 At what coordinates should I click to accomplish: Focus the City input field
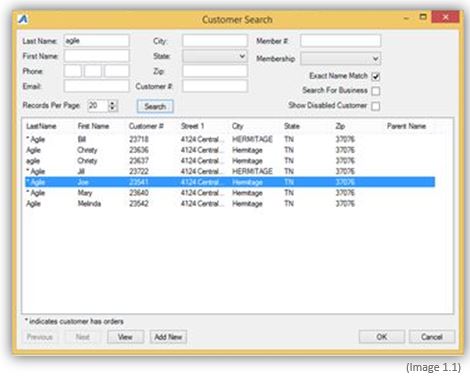215,41
